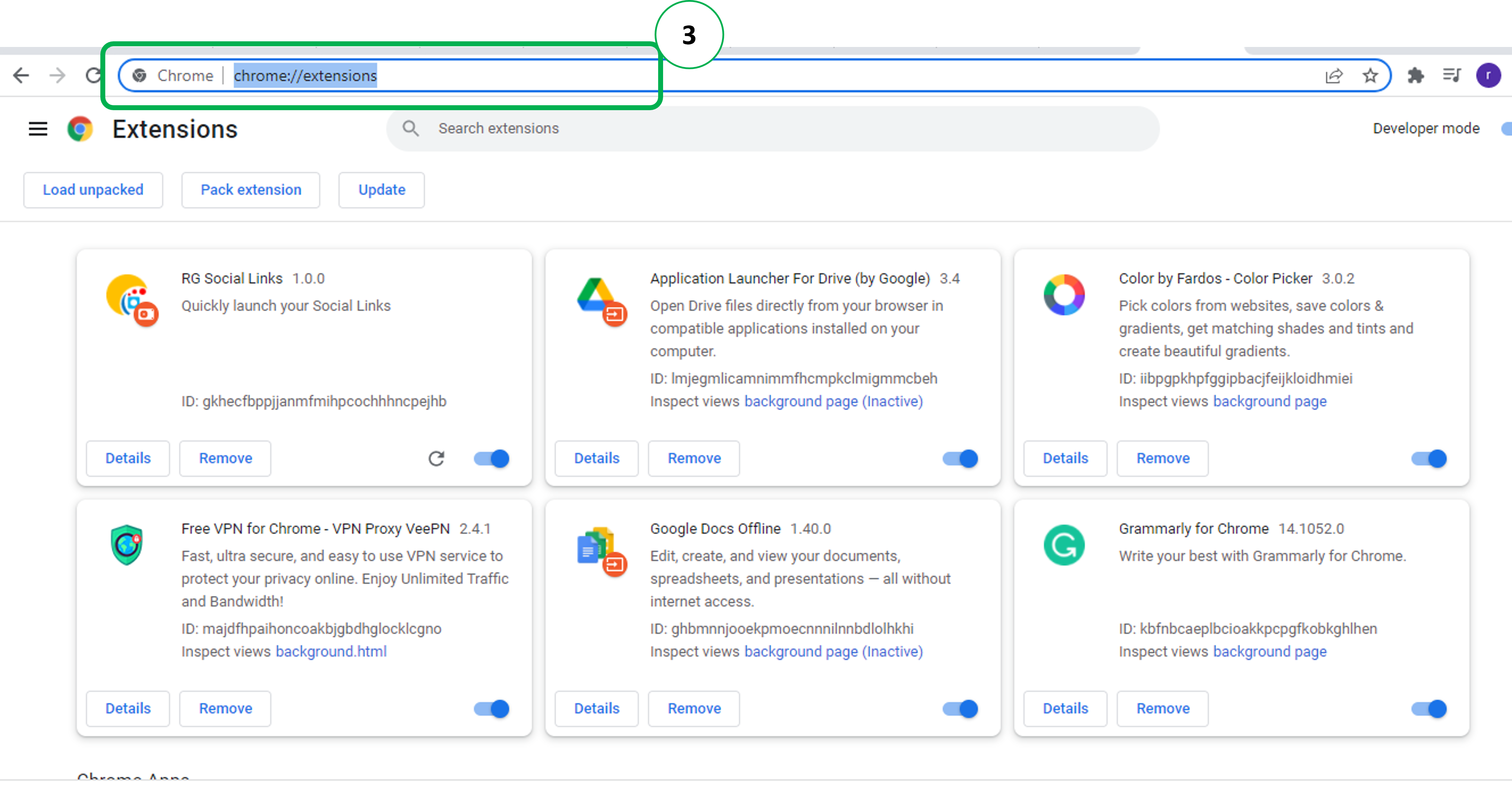
Task: Disable the Grammarly for Chrome toggle
Action: click(x=1429, y=708)
